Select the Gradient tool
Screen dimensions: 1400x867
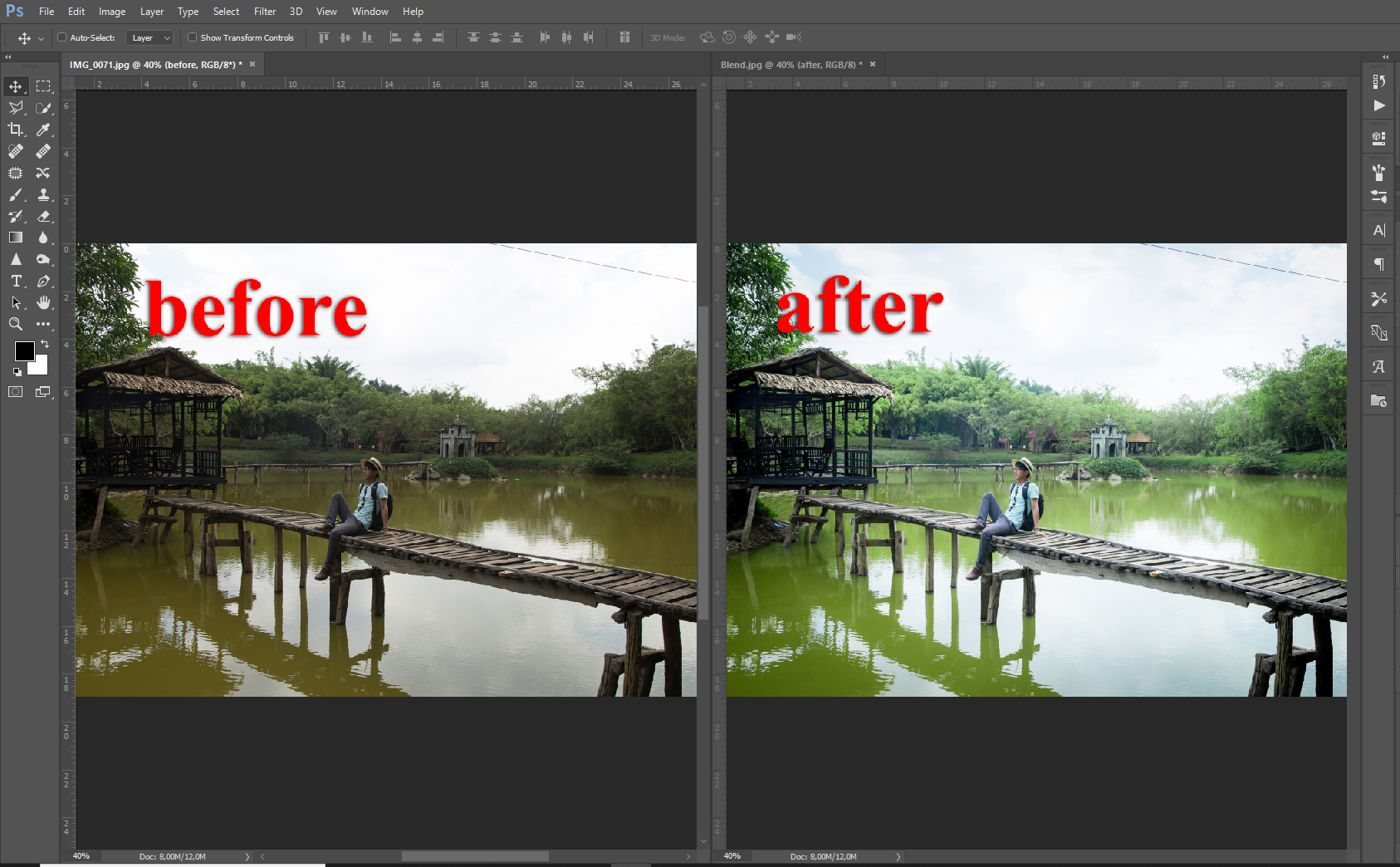[15, 237]
